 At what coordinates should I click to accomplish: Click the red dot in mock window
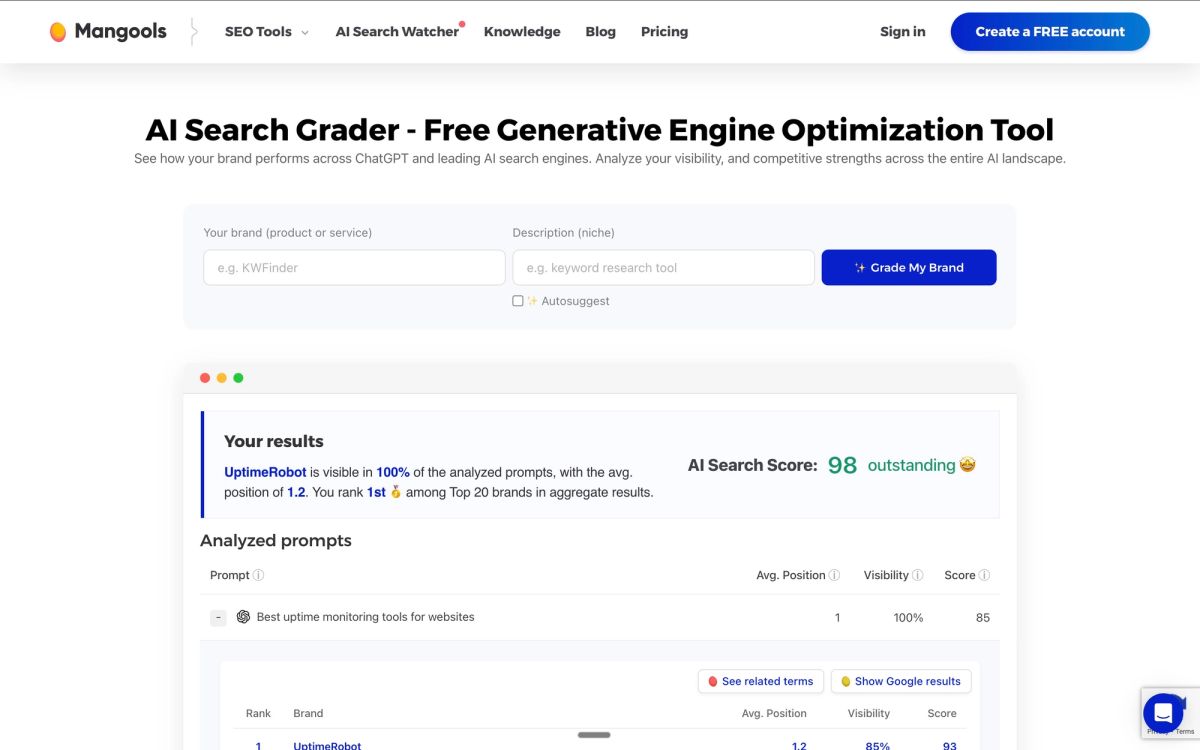tap(205, 378)
